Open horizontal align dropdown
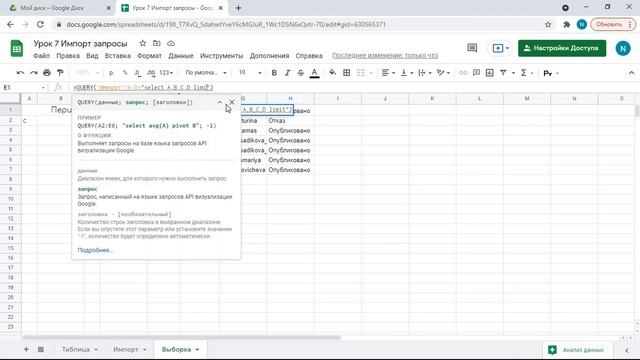 (388, 73)
